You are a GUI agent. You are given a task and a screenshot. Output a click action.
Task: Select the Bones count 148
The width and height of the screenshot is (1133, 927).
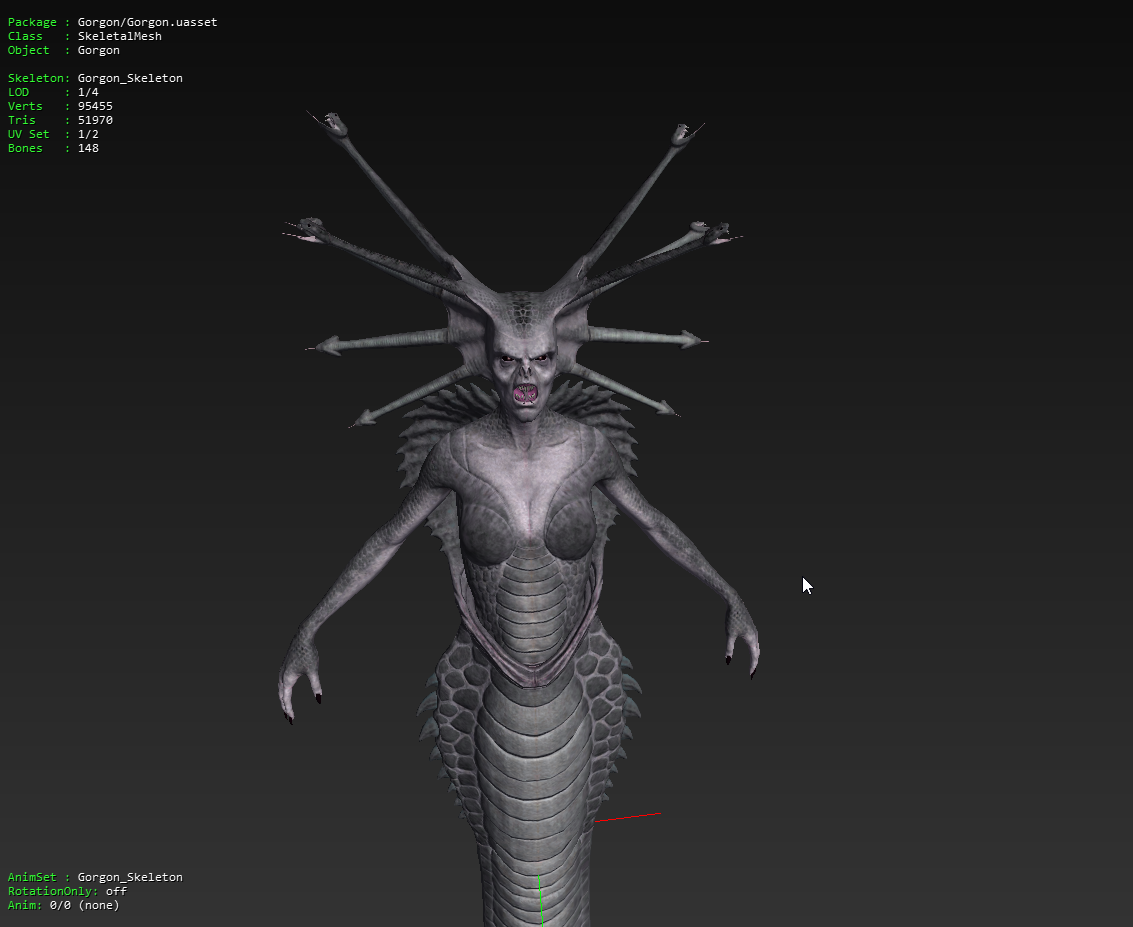point(87,148)
